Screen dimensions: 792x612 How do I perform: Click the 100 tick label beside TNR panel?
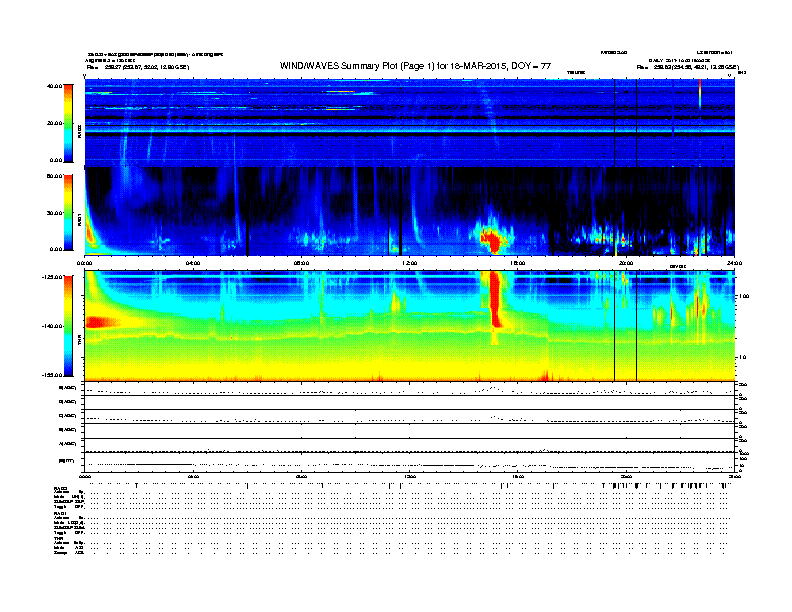point(744,296)
